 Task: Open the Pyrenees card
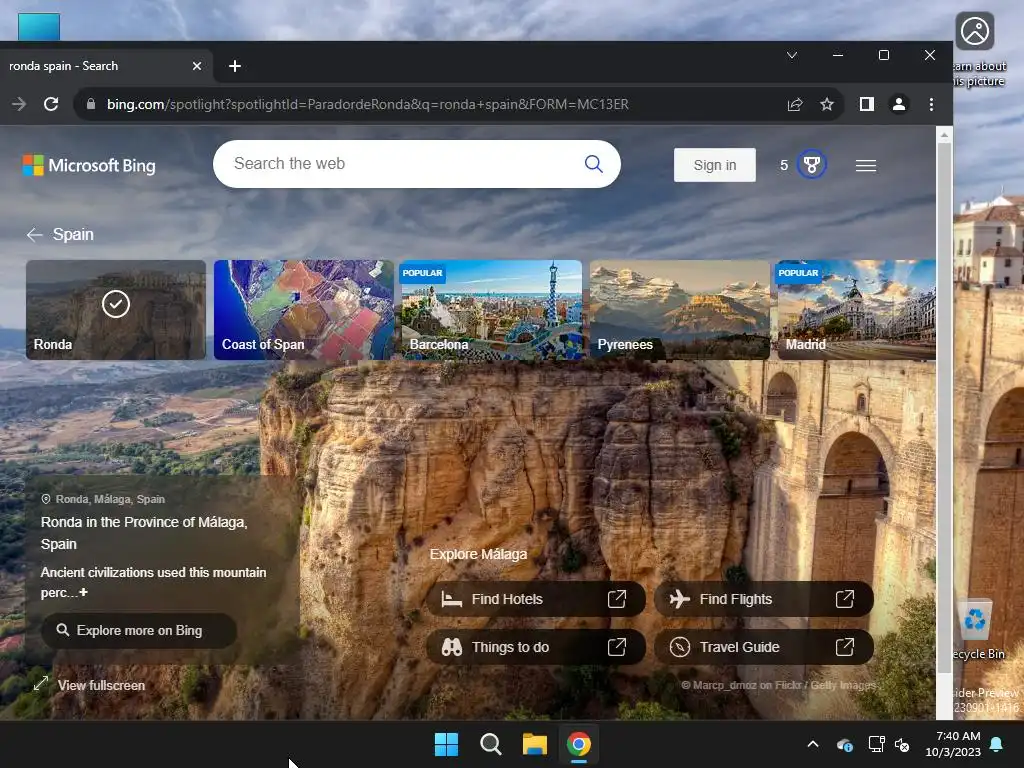click(679, 310)
